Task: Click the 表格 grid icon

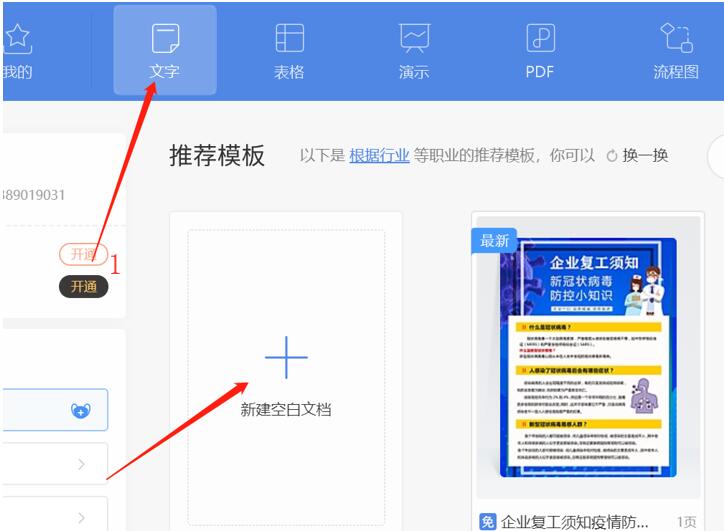Action: point(290,38)
